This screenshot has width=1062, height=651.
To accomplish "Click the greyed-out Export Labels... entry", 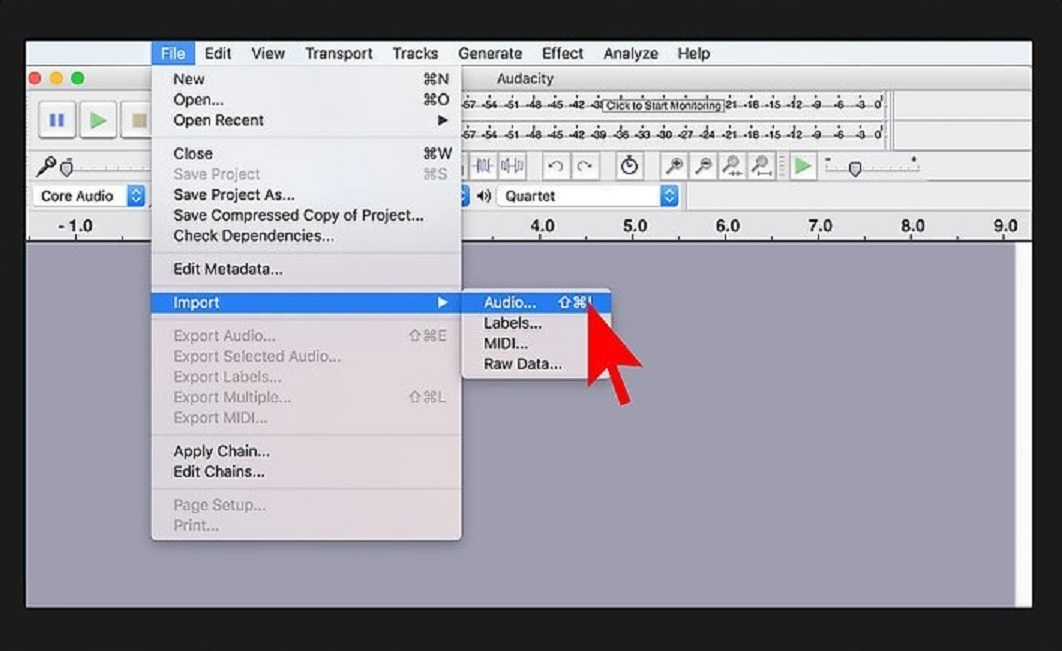I will point(306,377).
